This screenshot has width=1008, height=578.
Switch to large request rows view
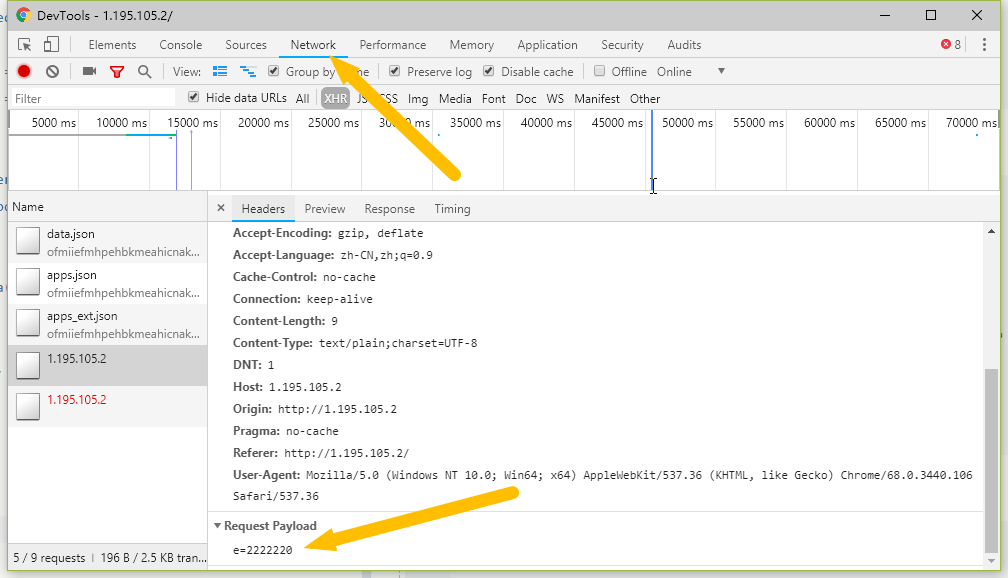(220, 71)
